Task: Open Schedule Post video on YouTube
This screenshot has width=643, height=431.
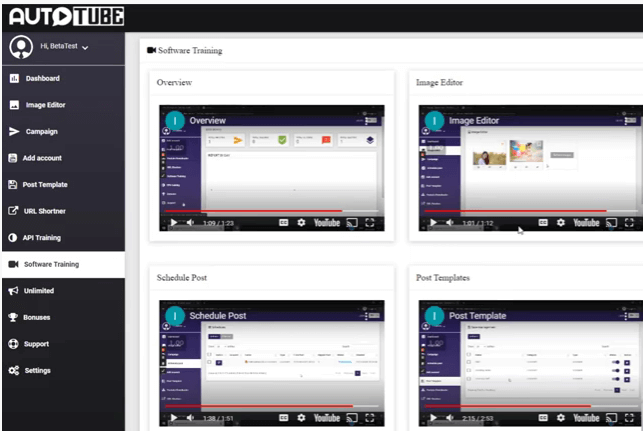Action: [327, 418]
